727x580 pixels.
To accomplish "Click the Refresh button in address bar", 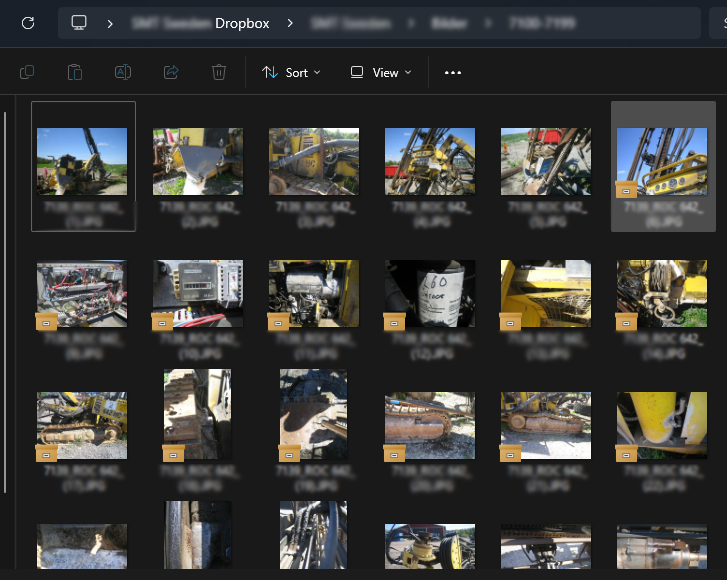I will pyautogui.click(x=28, y=23).
